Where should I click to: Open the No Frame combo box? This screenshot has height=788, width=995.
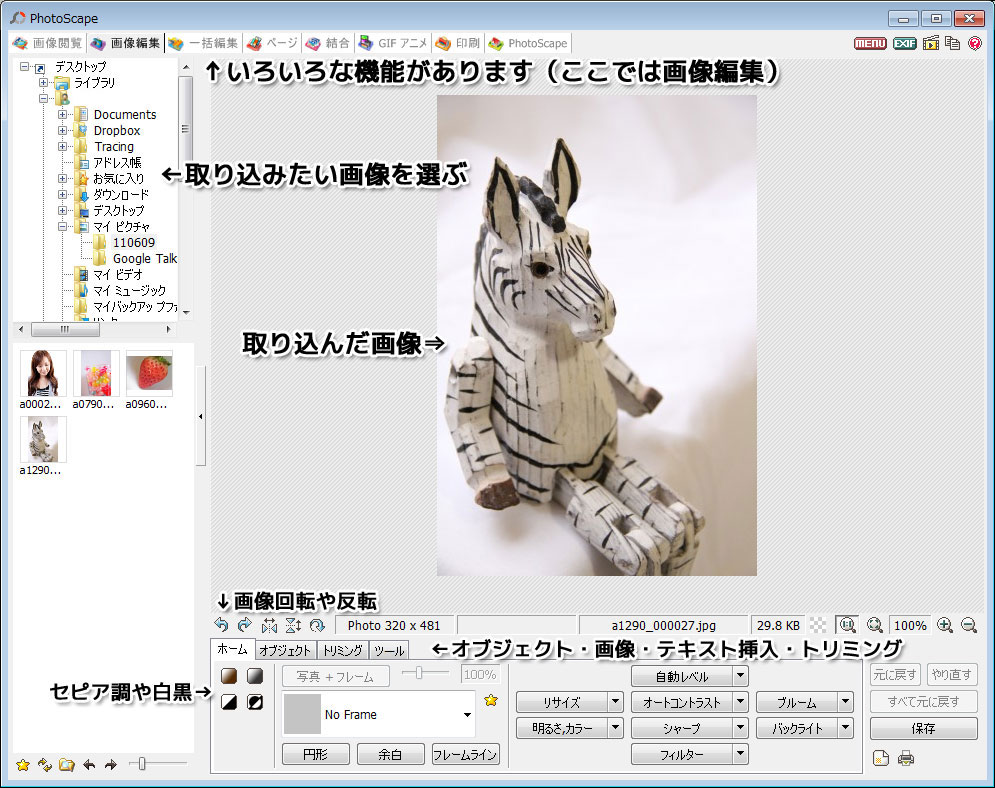379,714
